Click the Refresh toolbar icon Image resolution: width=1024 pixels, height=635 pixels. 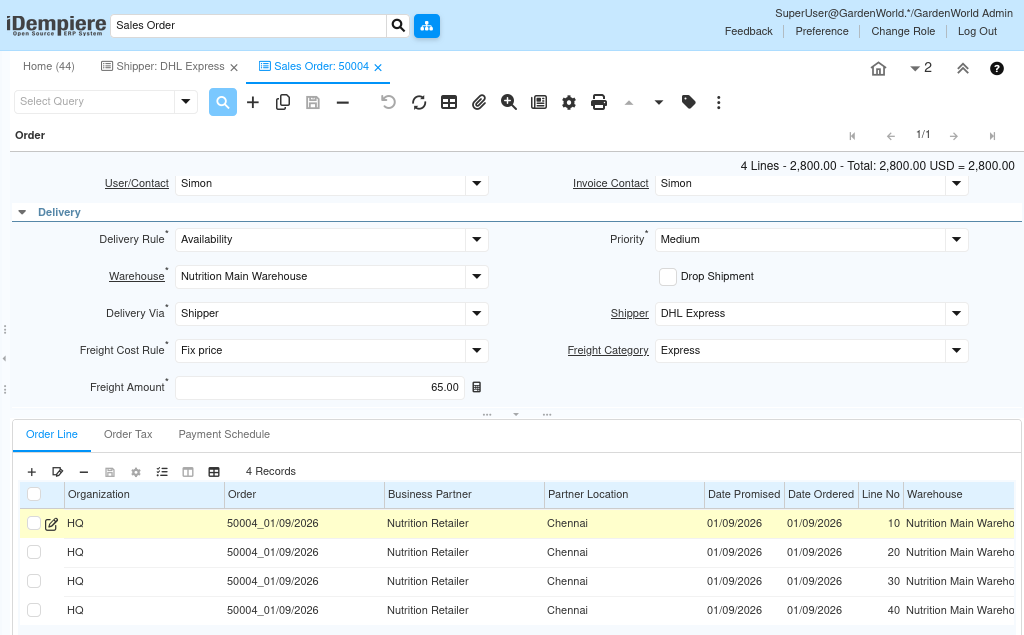pos(419,102)
